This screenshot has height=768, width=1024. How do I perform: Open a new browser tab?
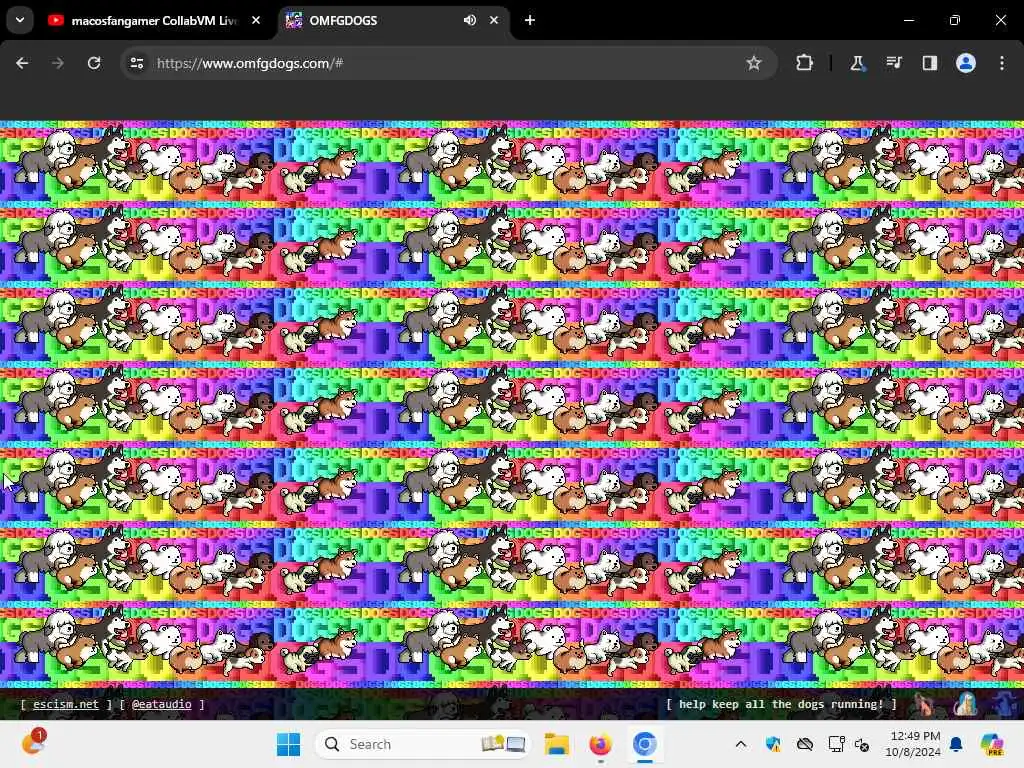530,20
